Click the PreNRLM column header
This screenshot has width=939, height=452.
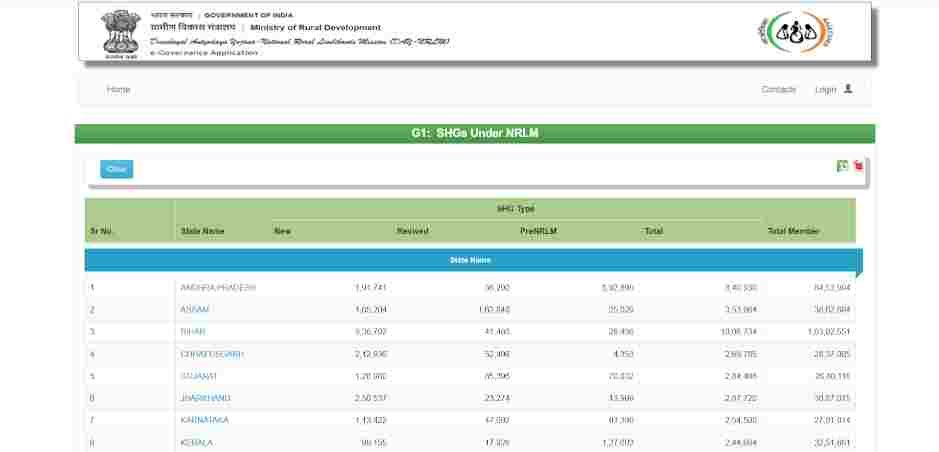tap(539, 231)
